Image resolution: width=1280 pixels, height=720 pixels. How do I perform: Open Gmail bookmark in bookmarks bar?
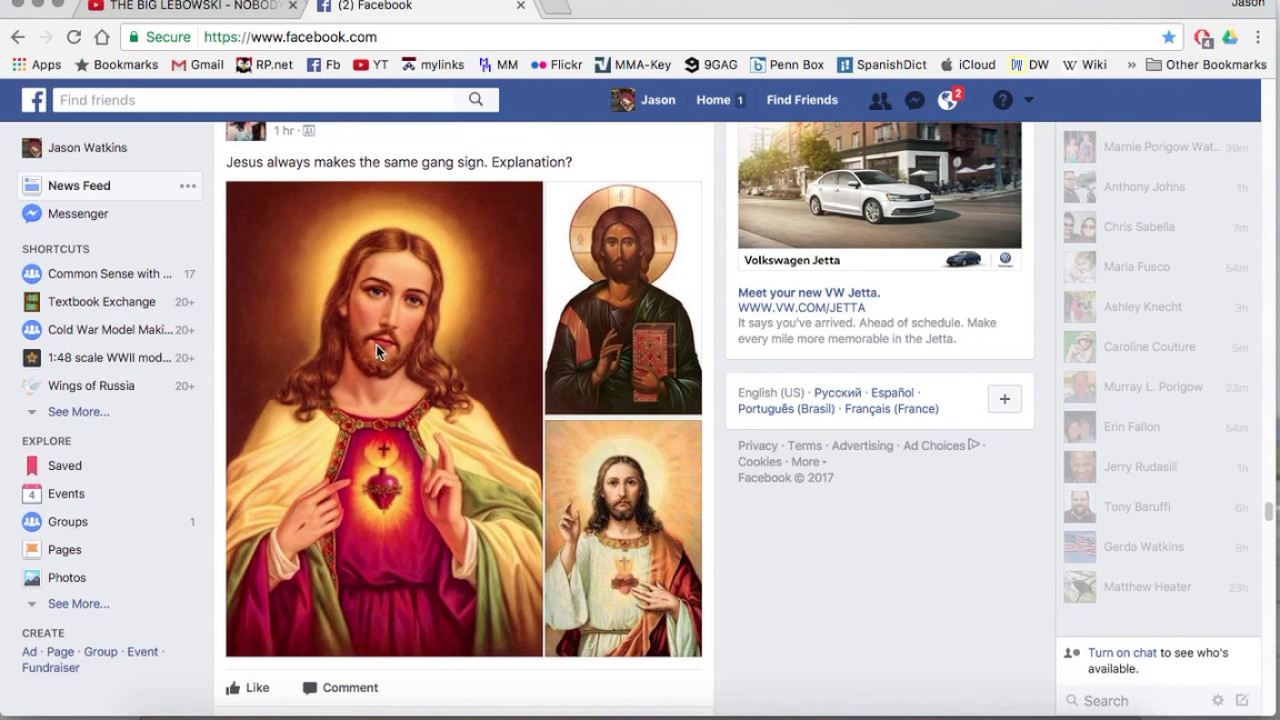197,65
